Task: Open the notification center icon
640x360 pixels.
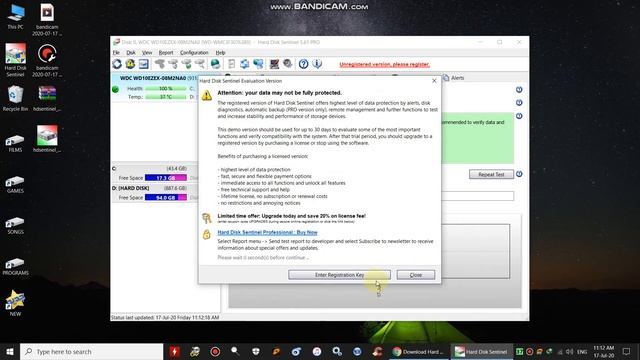Action: (627, 351)
